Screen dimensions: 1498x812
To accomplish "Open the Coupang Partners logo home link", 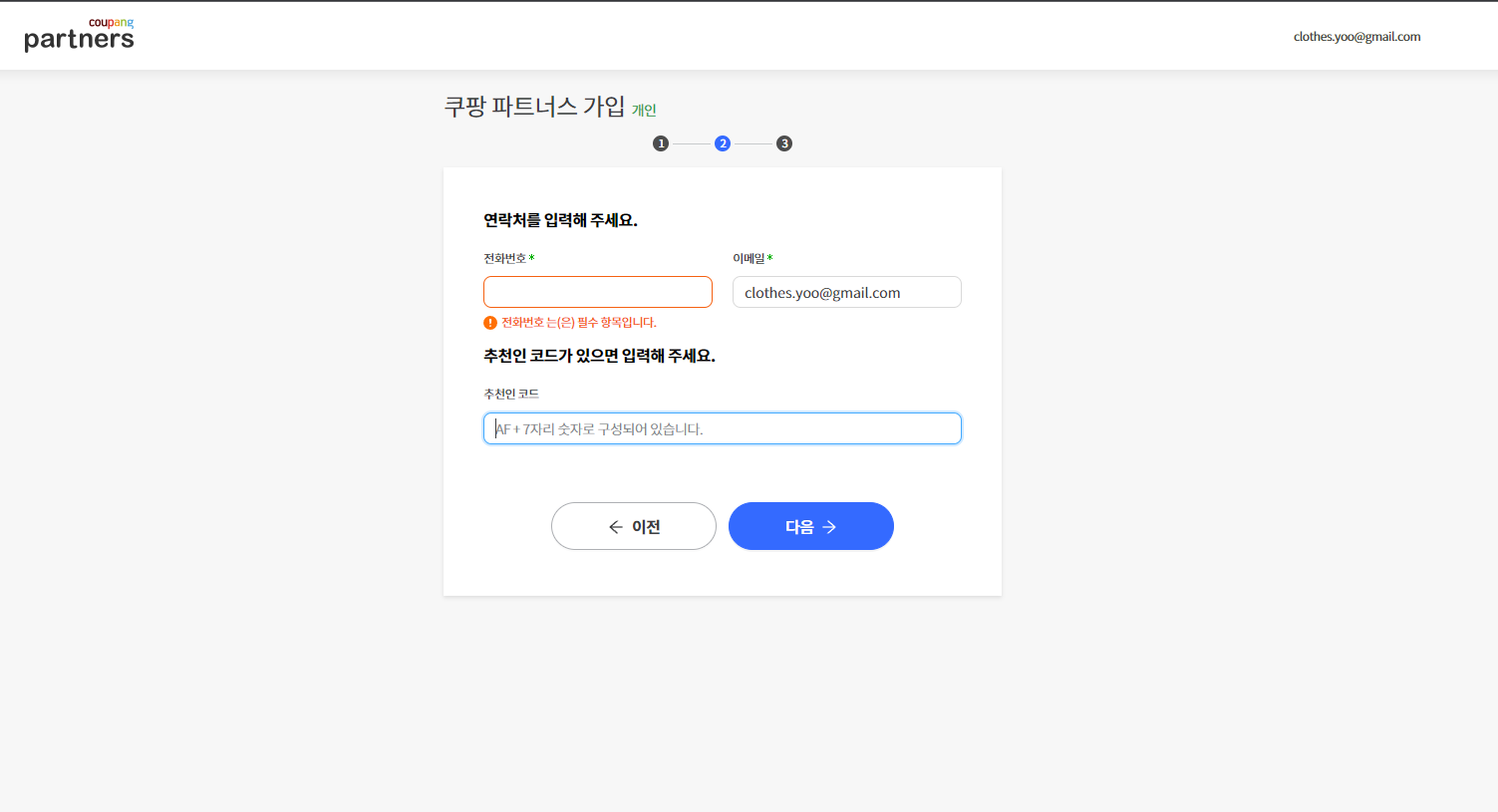I will pos(79,35).
